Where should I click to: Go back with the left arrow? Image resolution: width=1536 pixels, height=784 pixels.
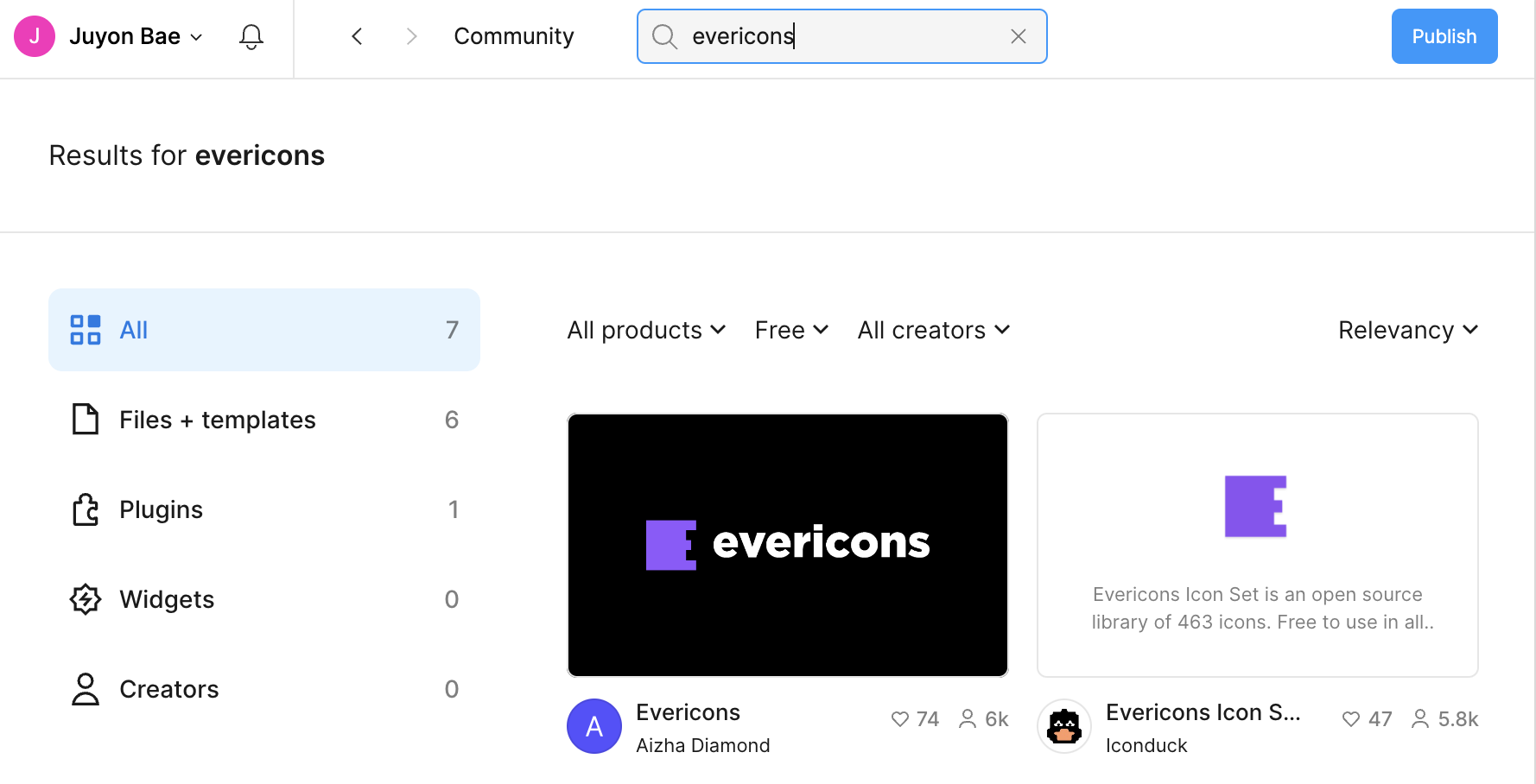(357, 36)
